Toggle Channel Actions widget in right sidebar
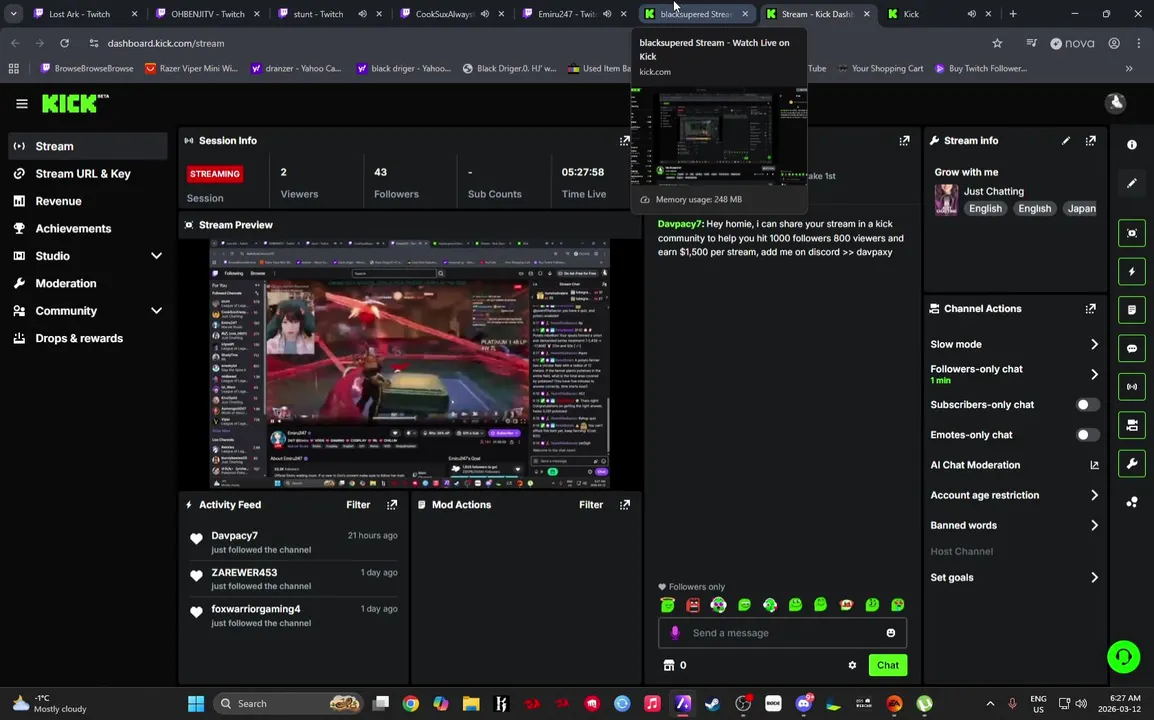This screenshot has height=720, width=1154. pyautogui.click(x=1132, y=426)
